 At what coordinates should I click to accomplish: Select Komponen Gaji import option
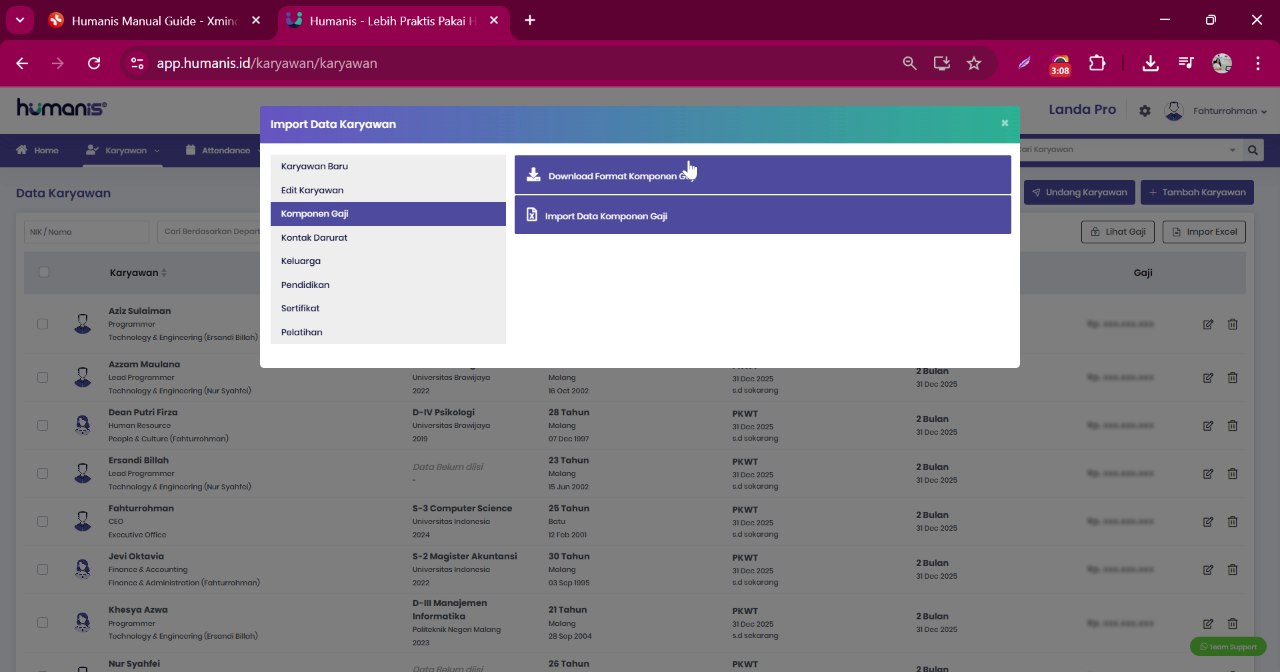tap(388, 214)
